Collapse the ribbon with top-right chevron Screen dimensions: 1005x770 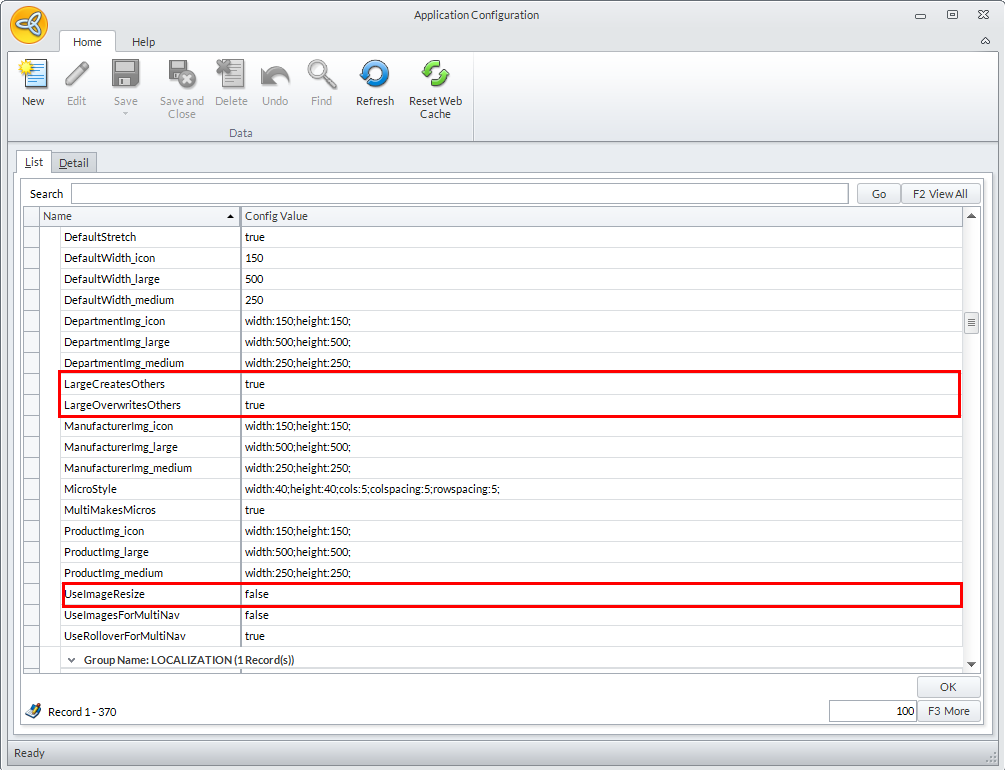coord(985,42)
